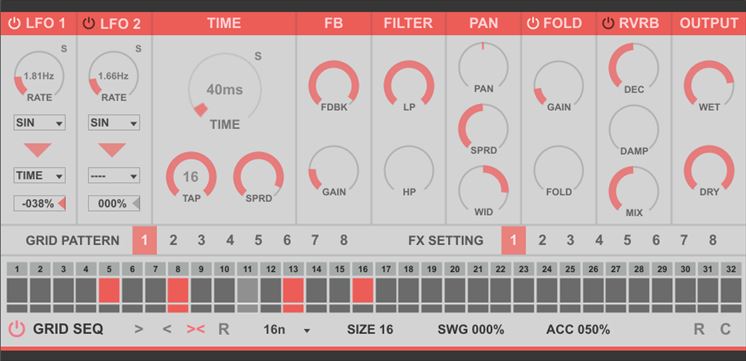The image size is (746, 361).
Task: Click the GRID SEQ power icon
Action: coord(17,329)
